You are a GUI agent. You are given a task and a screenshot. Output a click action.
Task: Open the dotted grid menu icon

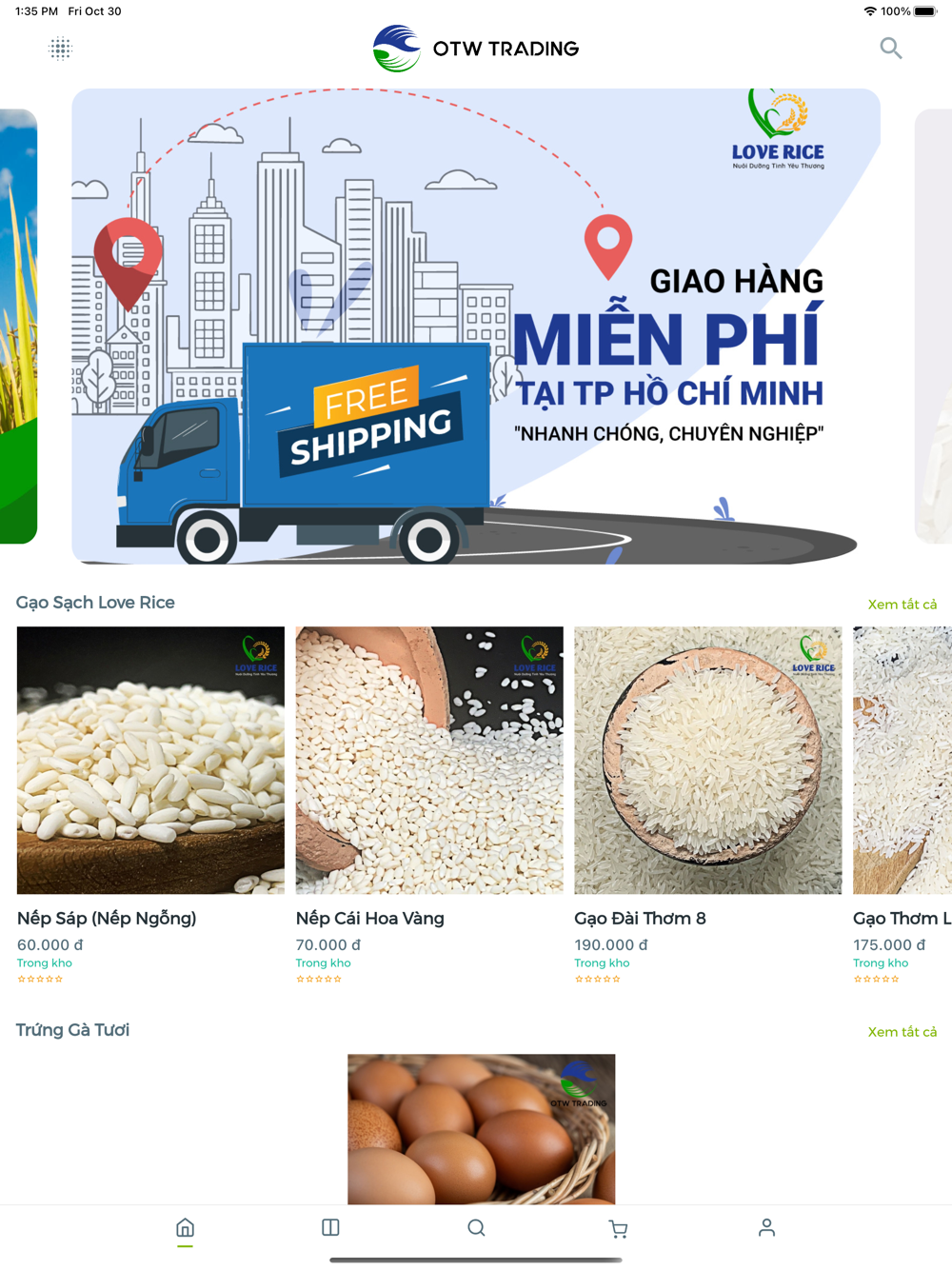(60, 49)
